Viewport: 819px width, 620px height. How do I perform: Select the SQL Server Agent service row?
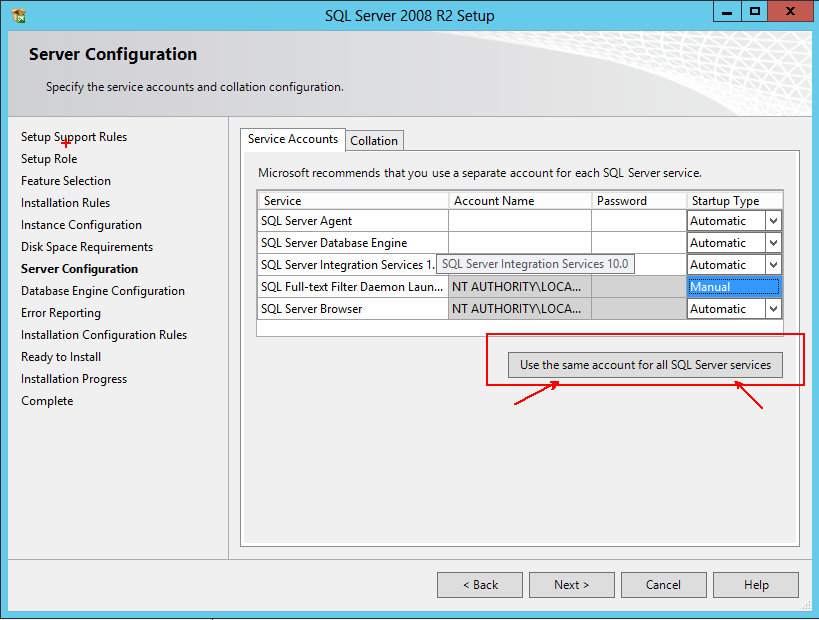(353, 221)
